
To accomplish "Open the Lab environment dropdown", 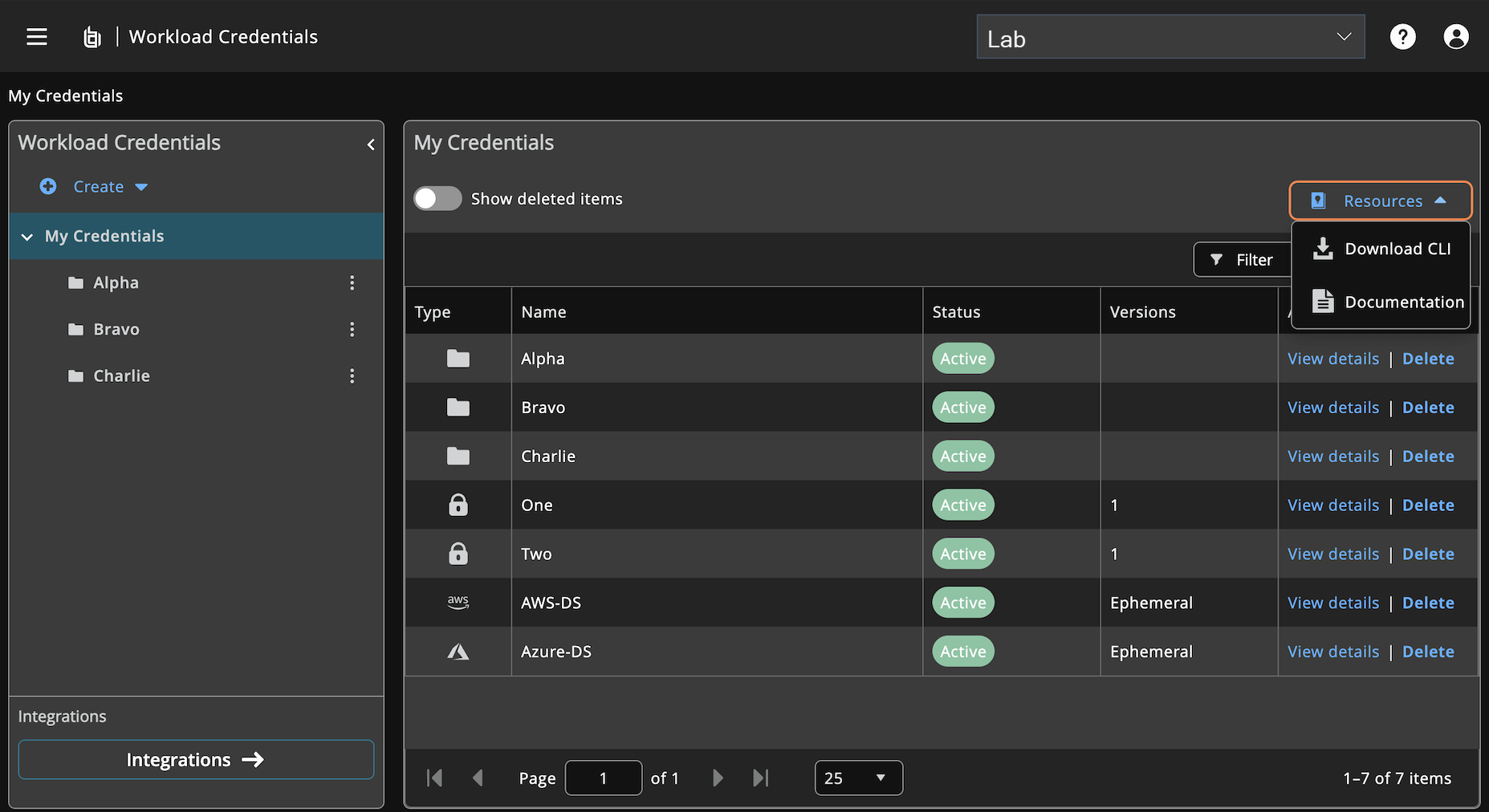I will click(x=1170, y=37).
